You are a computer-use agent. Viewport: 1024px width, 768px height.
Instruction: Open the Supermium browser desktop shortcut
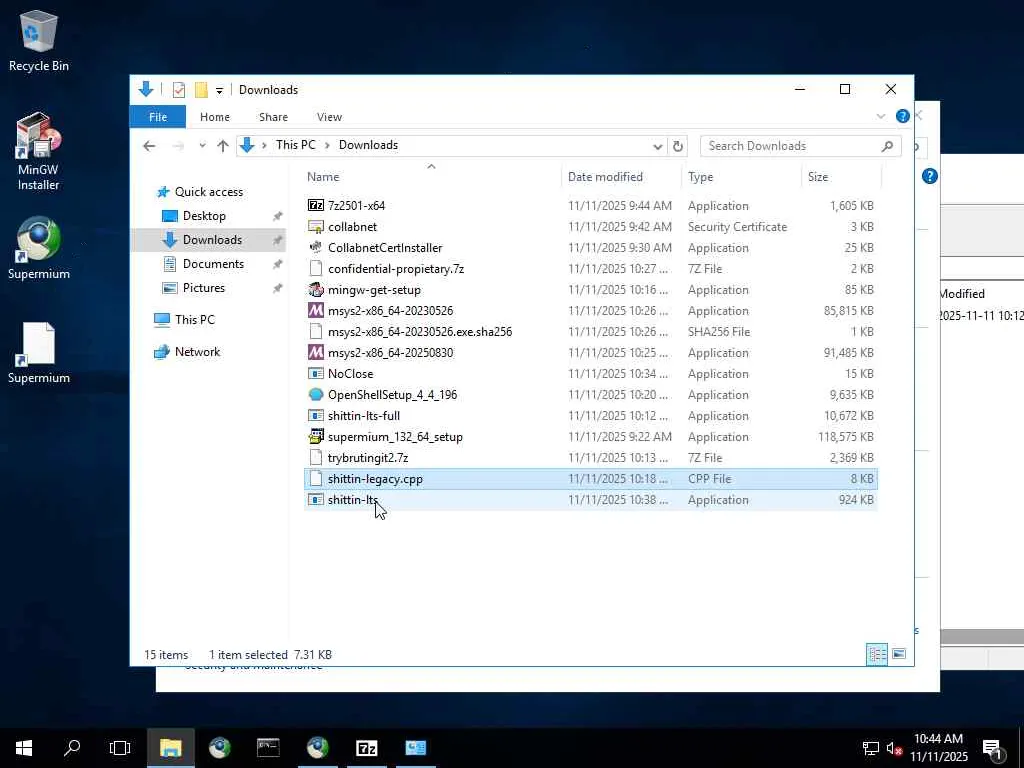pyautogui.click(x=39, y=249)
